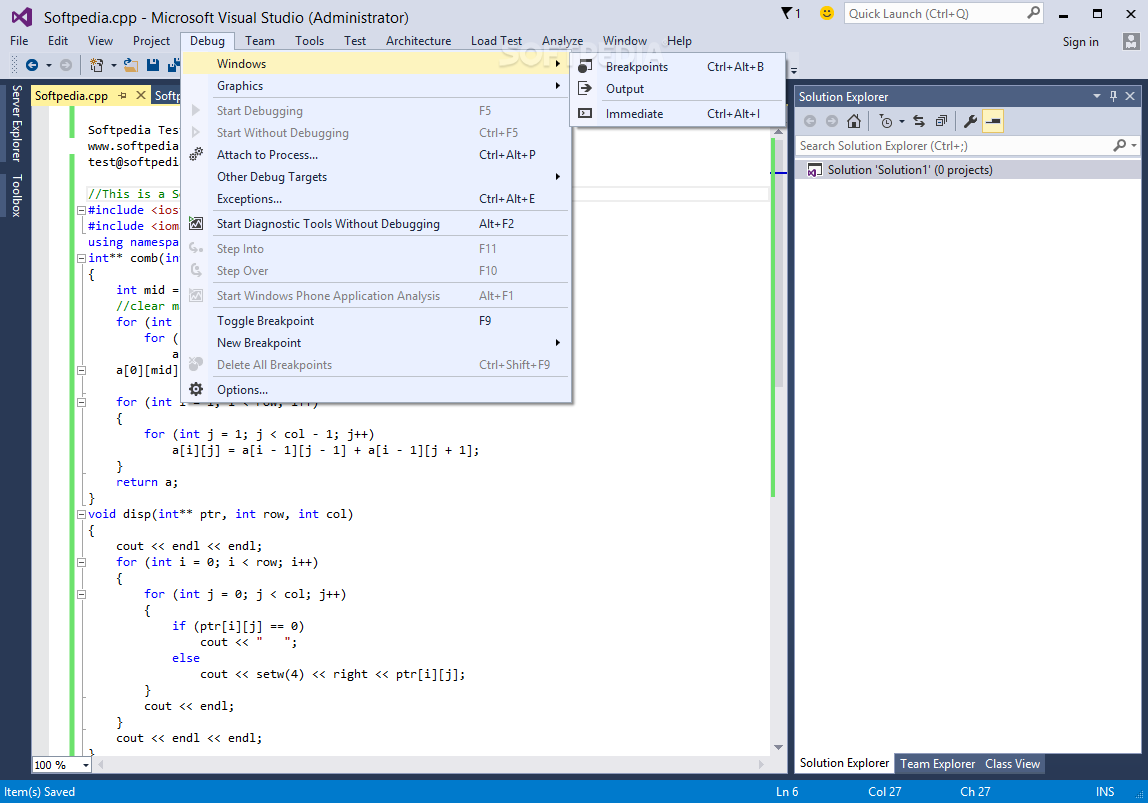Close the Solution Explorer panel
The height and width of the screenshot is (803, 1148).
[x=1130, y=96]
